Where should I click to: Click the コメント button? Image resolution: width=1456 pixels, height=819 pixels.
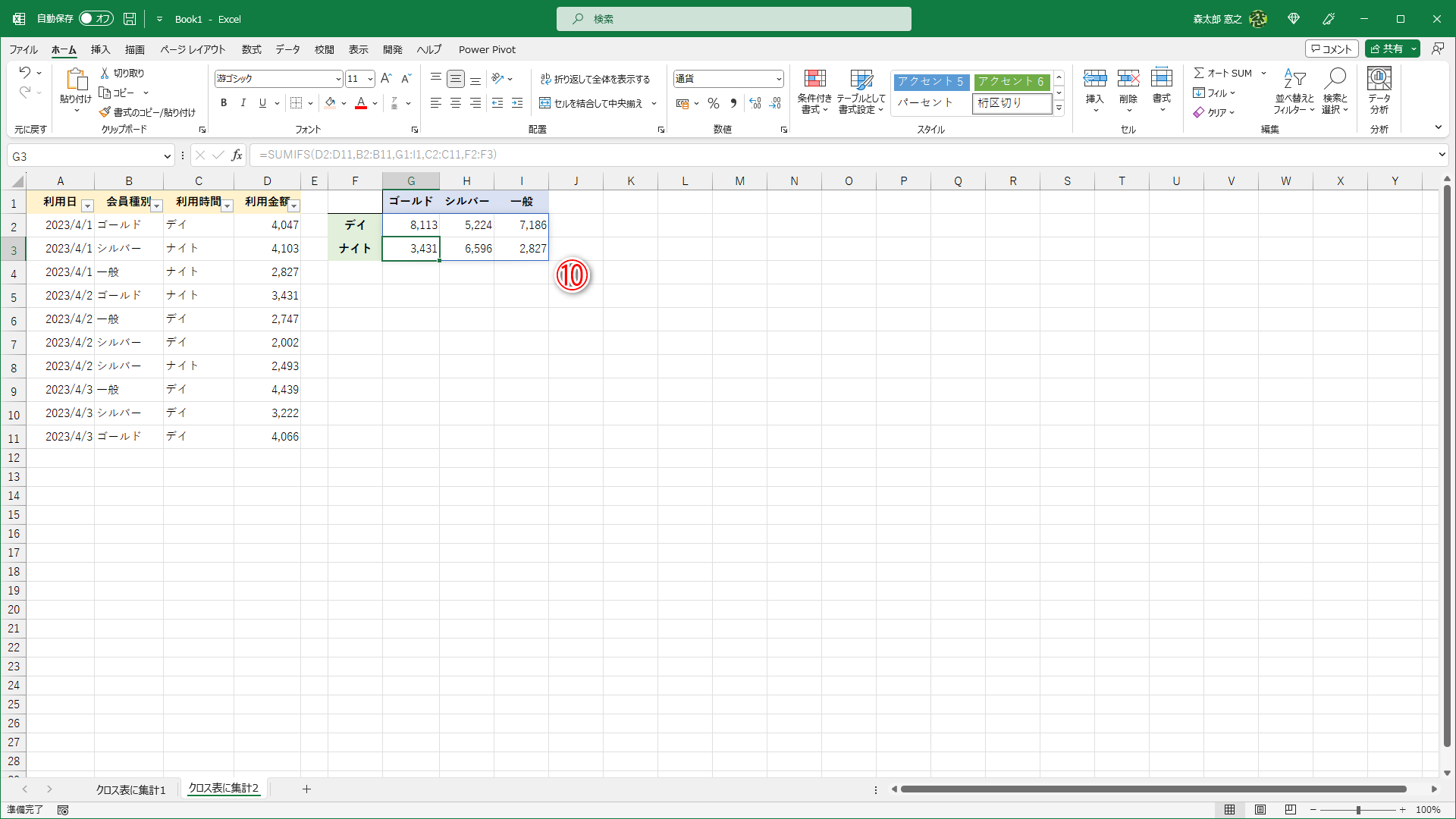pyautogui.click(x=1332, y=49)
